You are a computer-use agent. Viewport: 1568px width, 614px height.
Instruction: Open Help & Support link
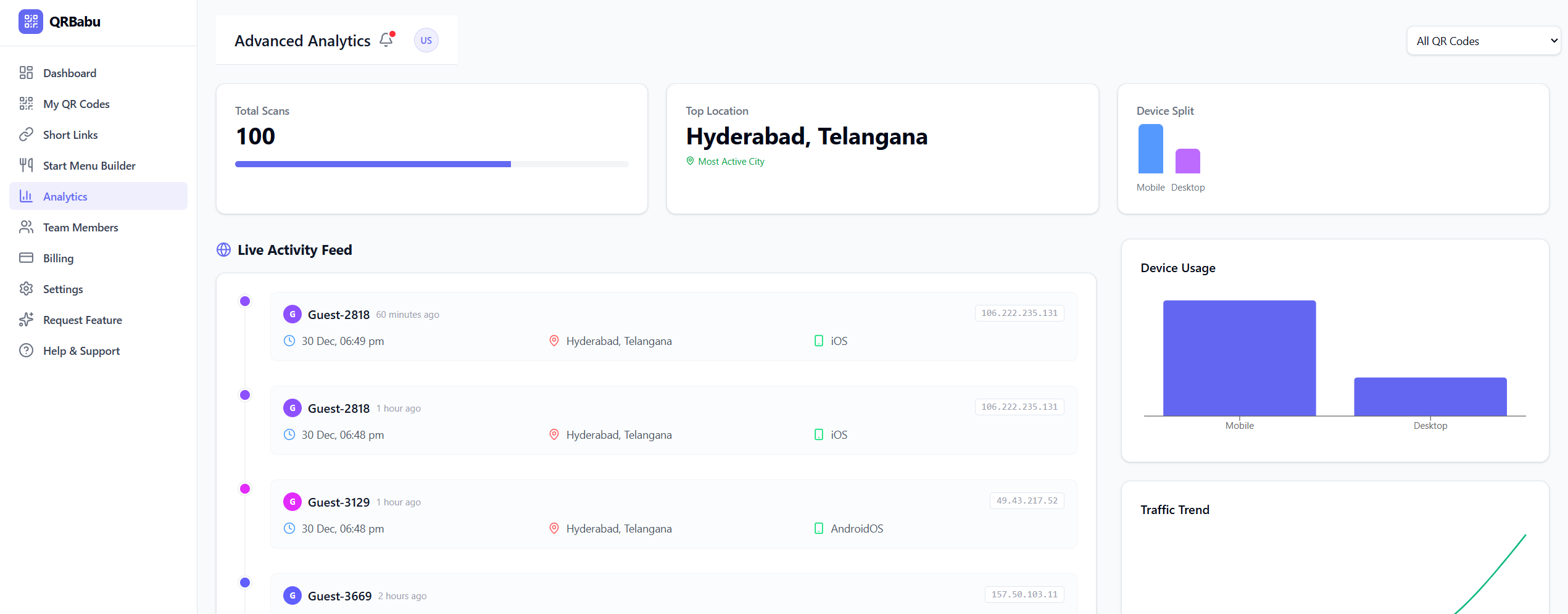[99, 351]
